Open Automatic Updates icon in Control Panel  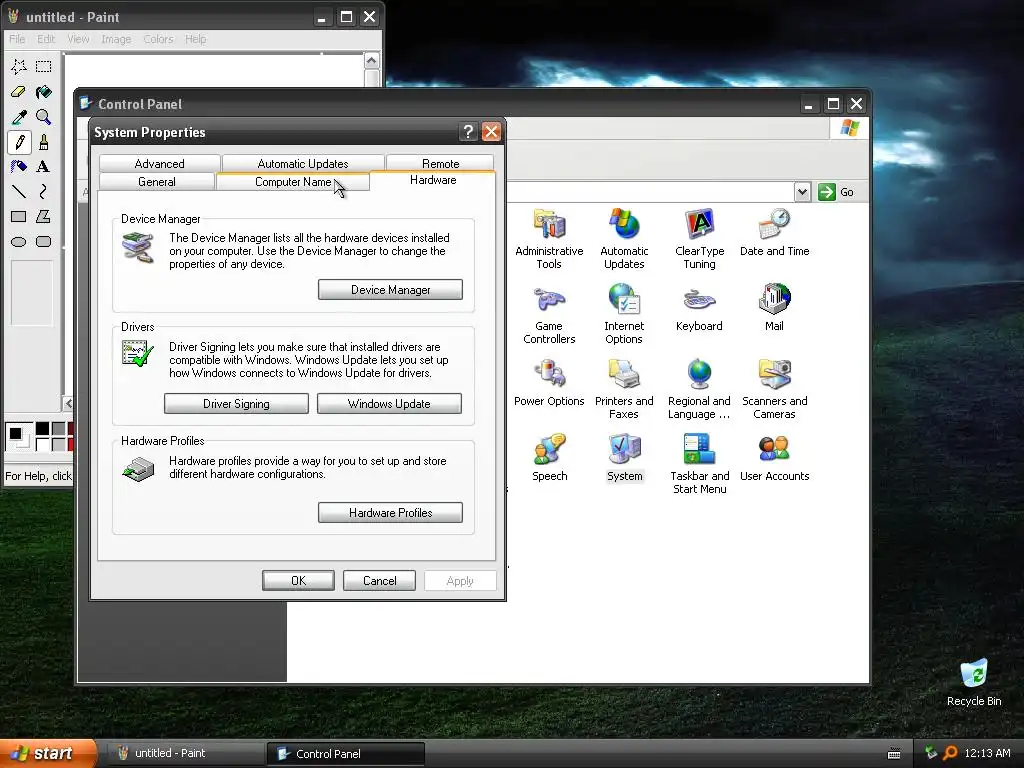click(x=624, y=239)
